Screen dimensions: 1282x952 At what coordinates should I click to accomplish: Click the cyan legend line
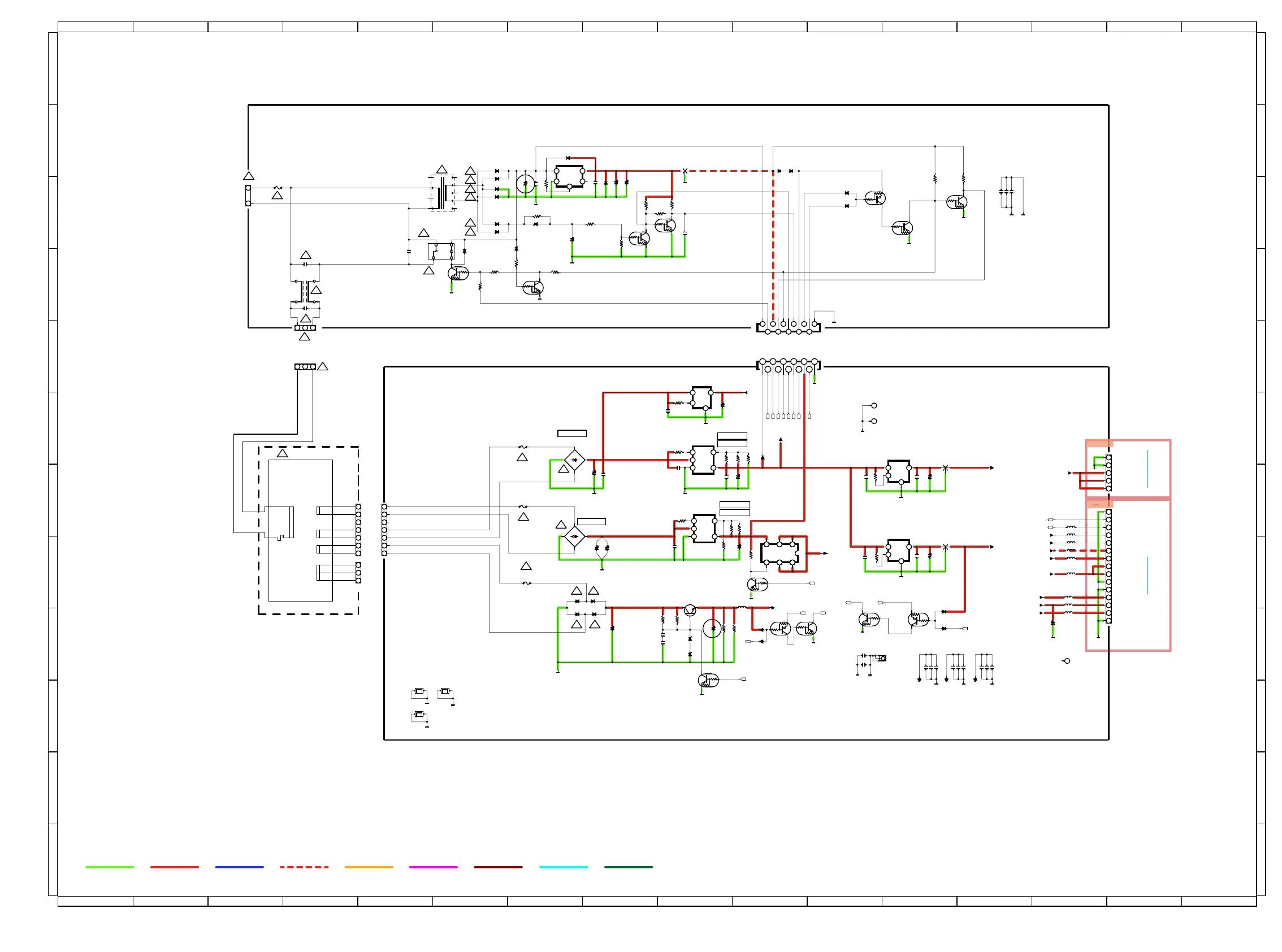[x=563, y=867]
